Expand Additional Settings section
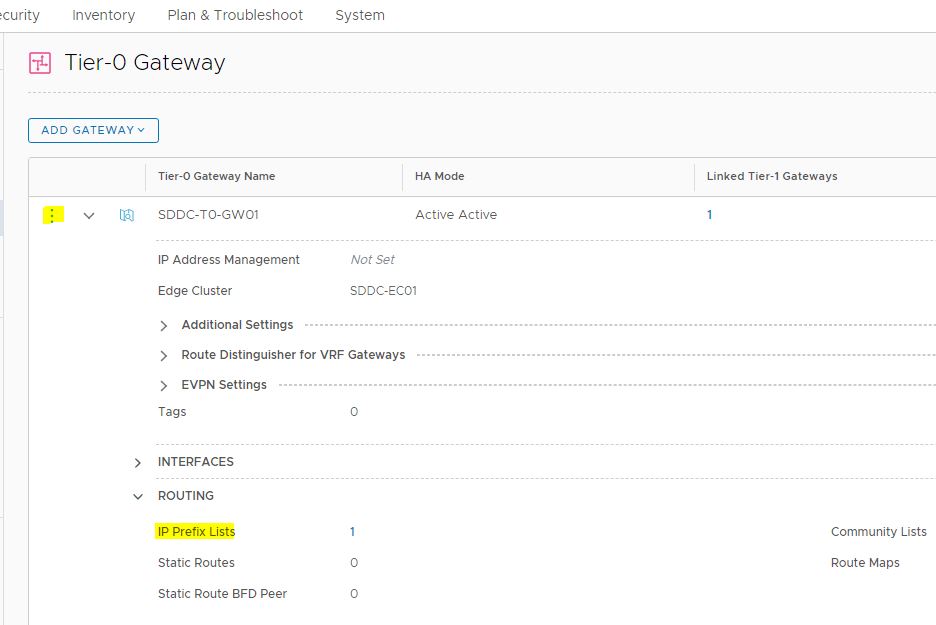This screenshot has height=625, width=936. [164, 326]
